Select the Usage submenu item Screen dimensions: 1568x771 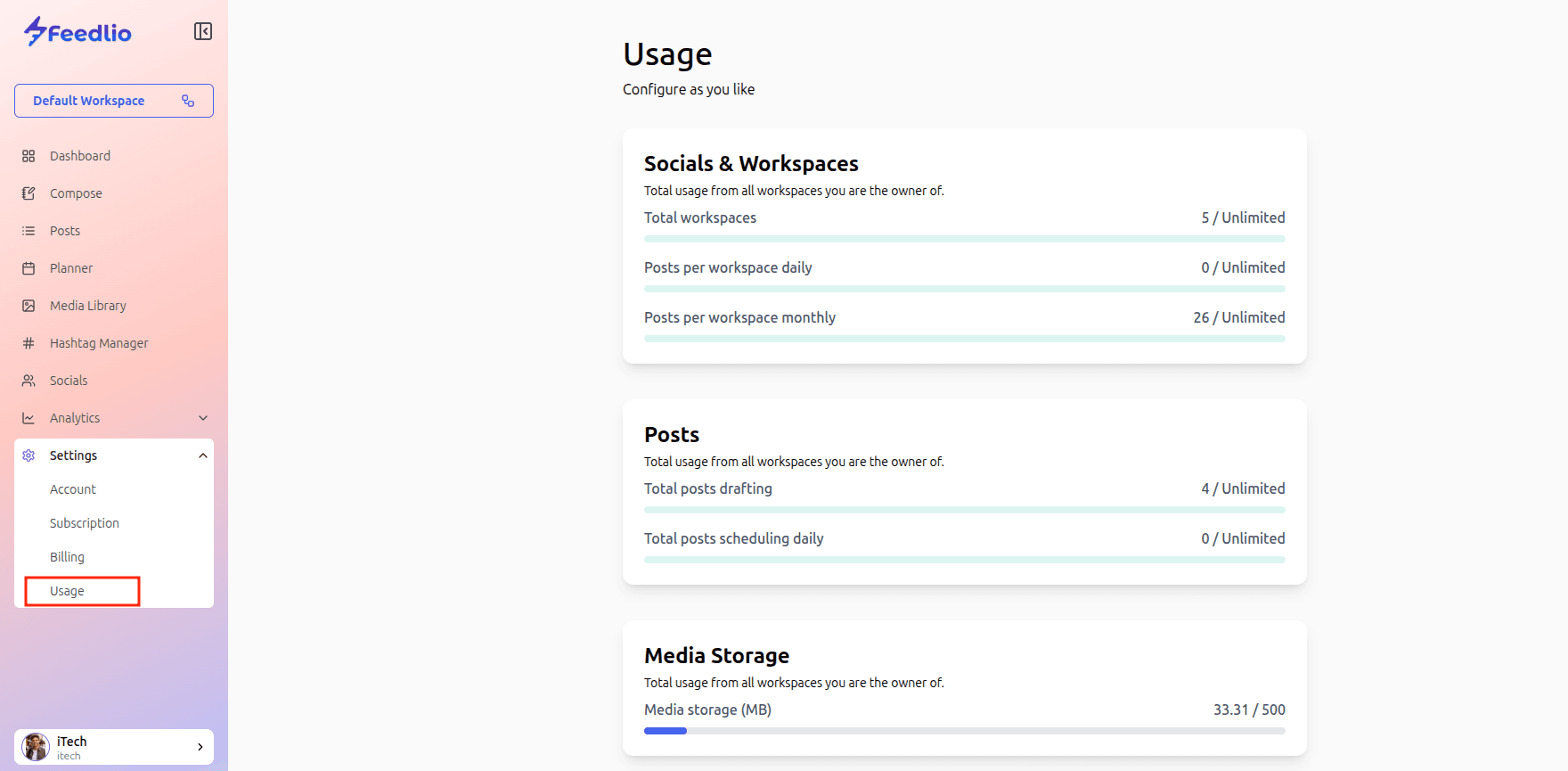(68, 591)
